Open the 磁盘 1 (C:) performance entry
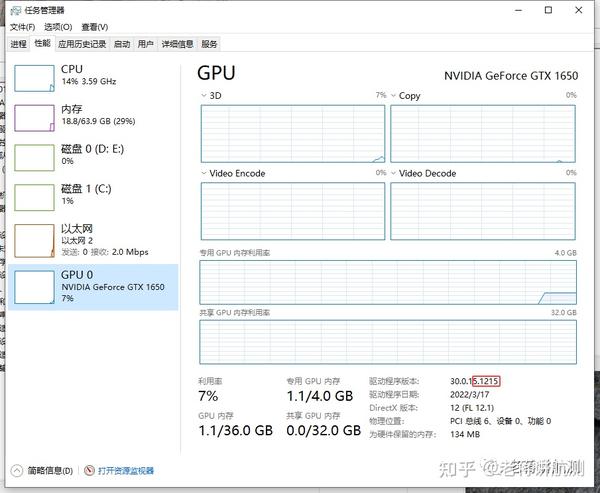The image size is (600, 493). coord(93,197)
